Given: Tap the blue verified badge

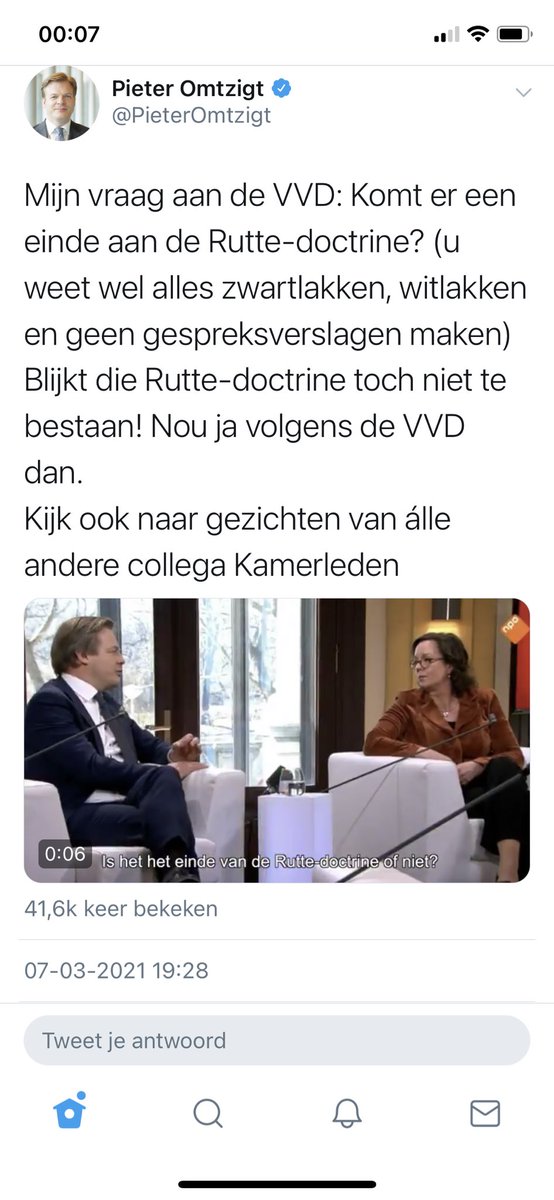Looking at the screenshot, I should tap(282, 89).
